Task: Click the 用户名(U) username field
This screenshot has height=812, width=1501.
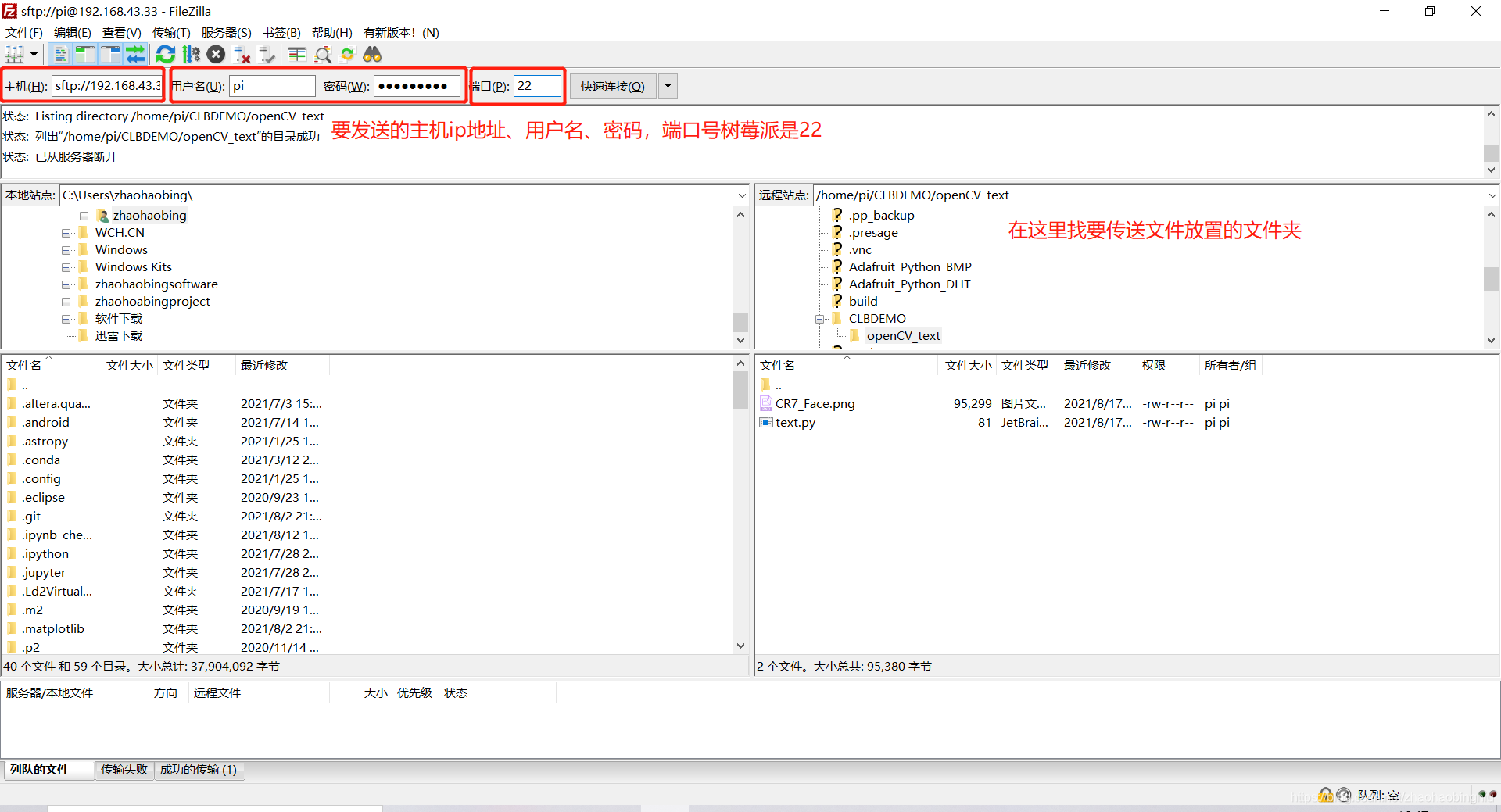Action: pyautogui.click(x=272, y=86)
